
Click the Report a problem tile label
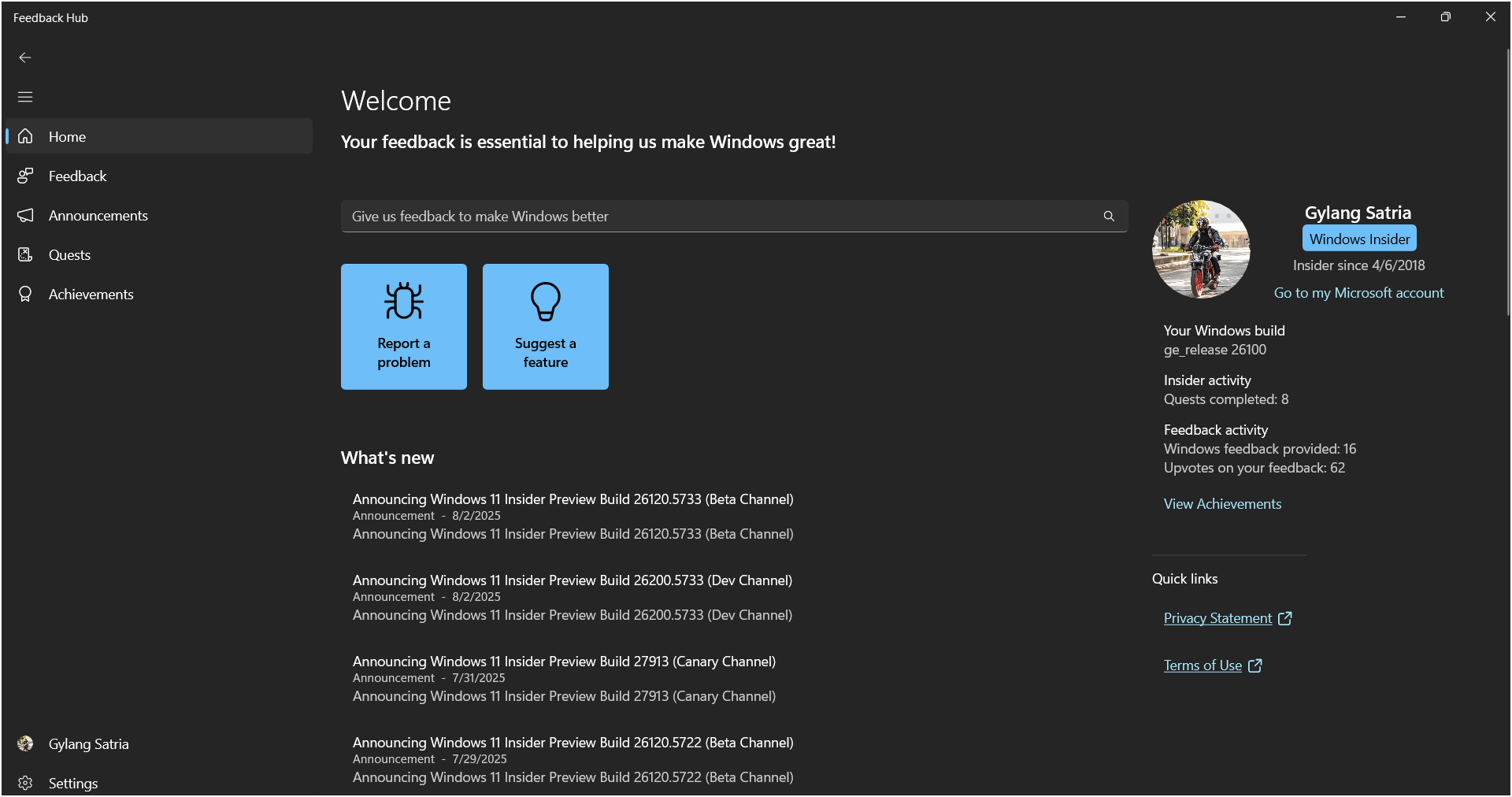[x=404, y=353]
